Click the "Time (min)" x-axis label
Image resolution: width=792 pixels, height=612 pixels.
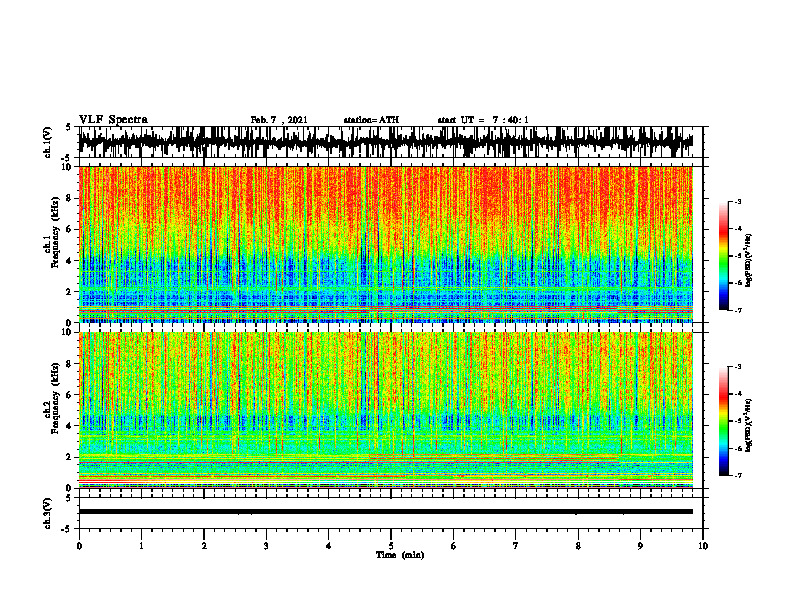coord(400,555)
